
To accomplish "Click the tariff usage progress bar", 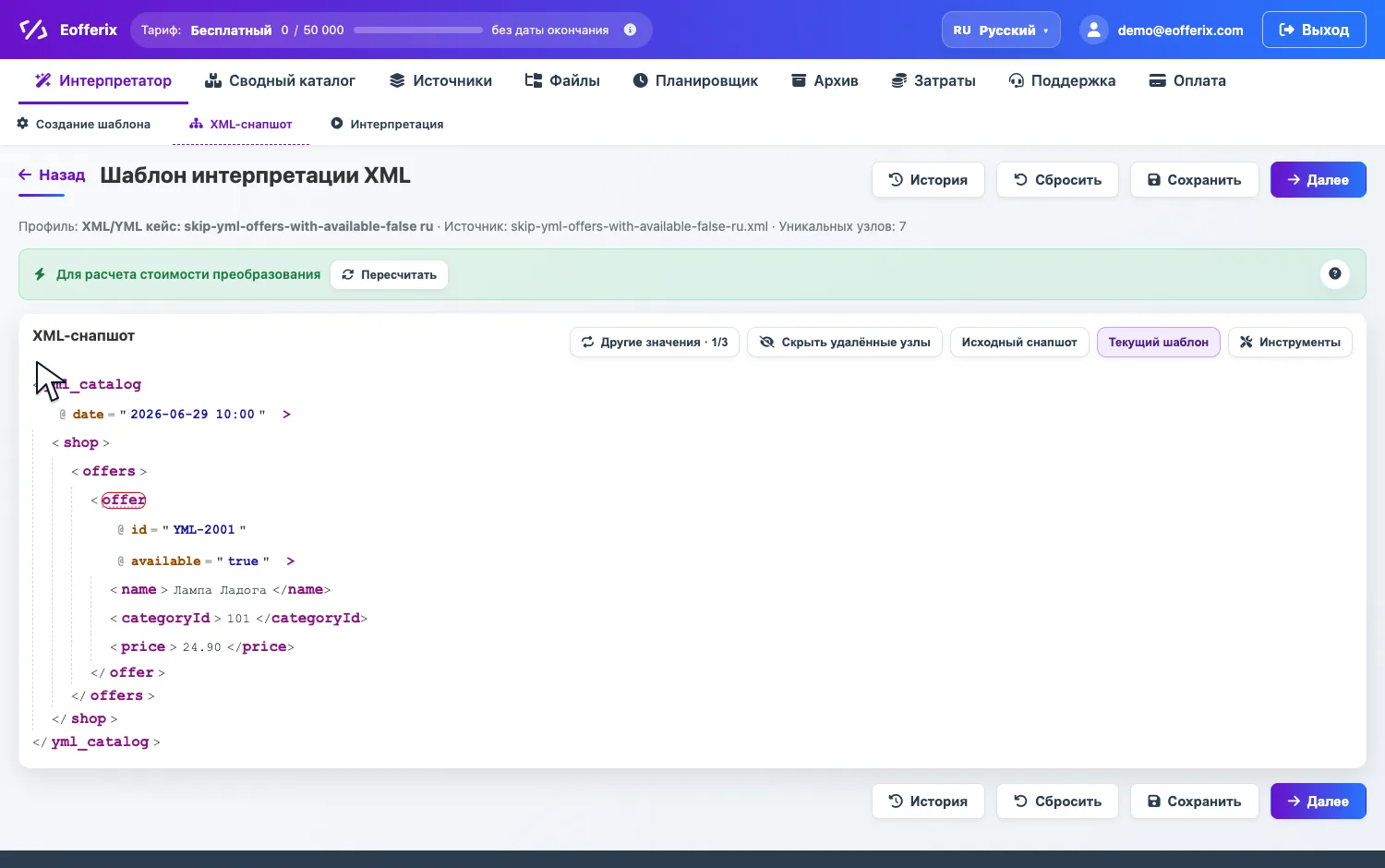I will [417, 30].
